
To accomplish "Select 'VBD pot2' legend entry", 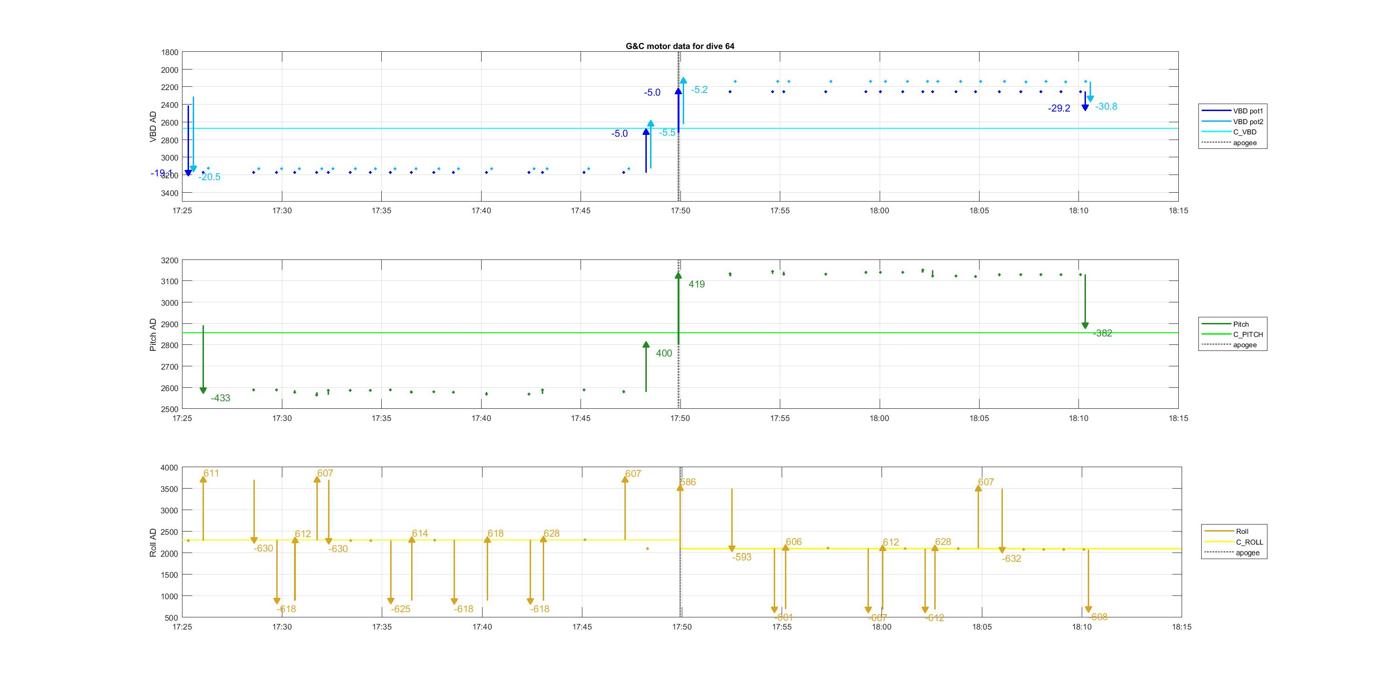I will [1247, 121].
